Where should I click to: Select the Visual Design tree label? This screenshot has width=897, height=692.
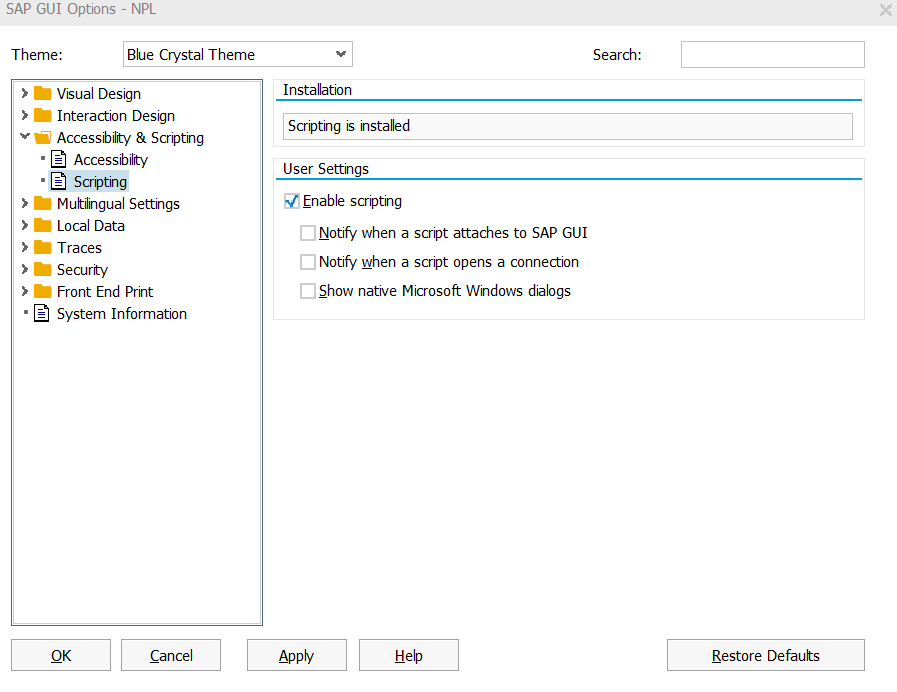pos(98,94)
